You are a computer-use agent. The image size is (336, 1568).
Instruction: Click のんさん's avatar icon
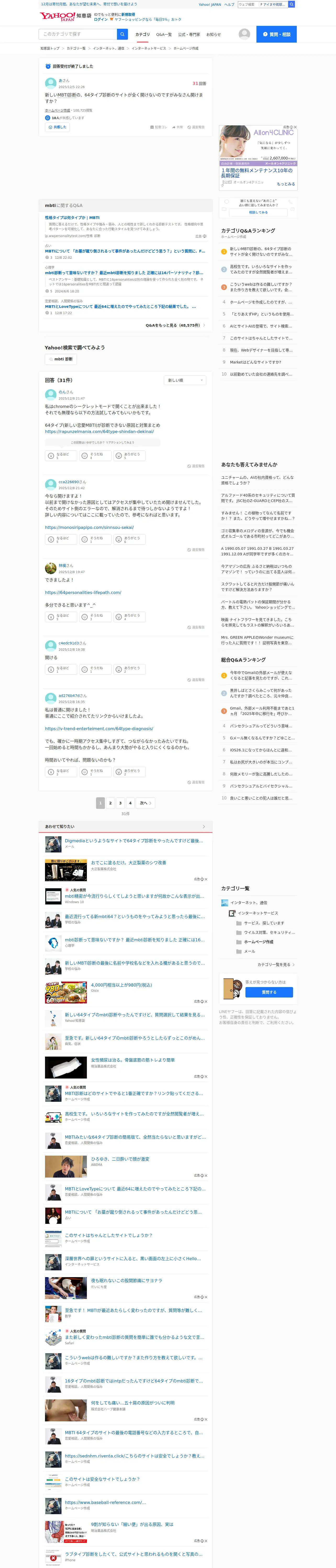[51, 395]
